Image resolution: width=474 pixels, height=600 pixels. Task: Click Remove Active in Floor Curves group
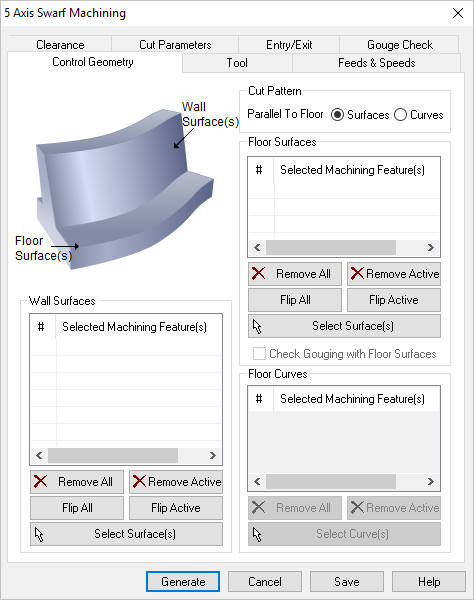pos(394,508)
